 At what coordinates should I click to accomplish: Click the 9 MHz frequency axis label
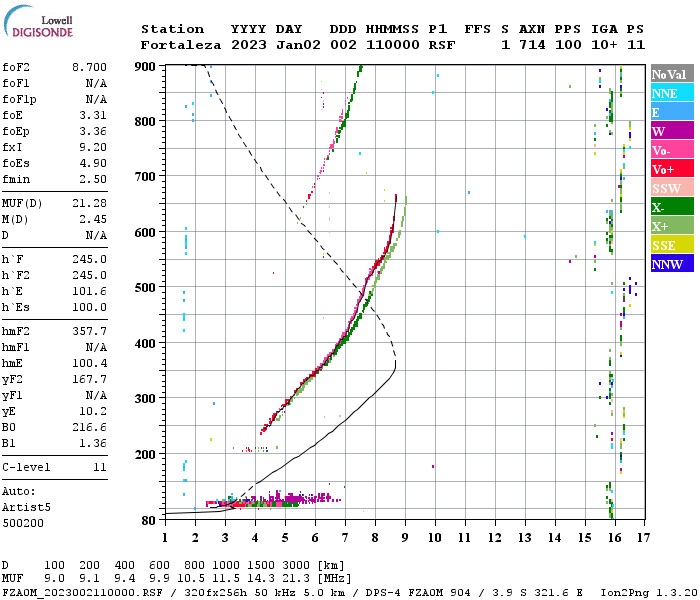click(405, 538)
